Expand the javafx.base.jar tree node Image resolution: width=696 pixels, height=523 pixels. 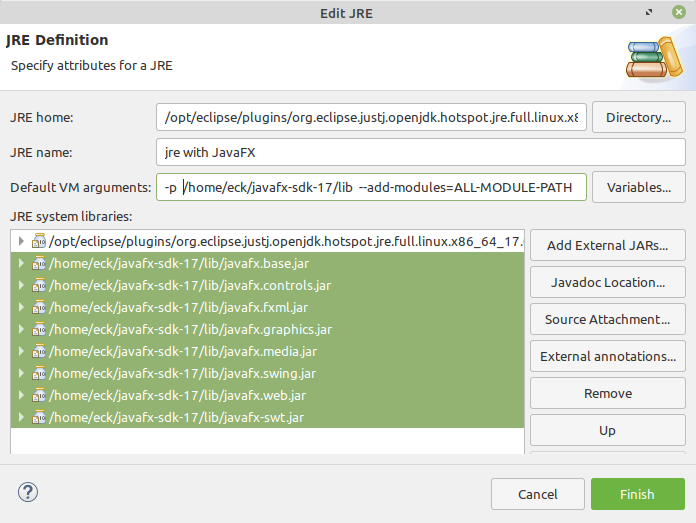[21, 263]
